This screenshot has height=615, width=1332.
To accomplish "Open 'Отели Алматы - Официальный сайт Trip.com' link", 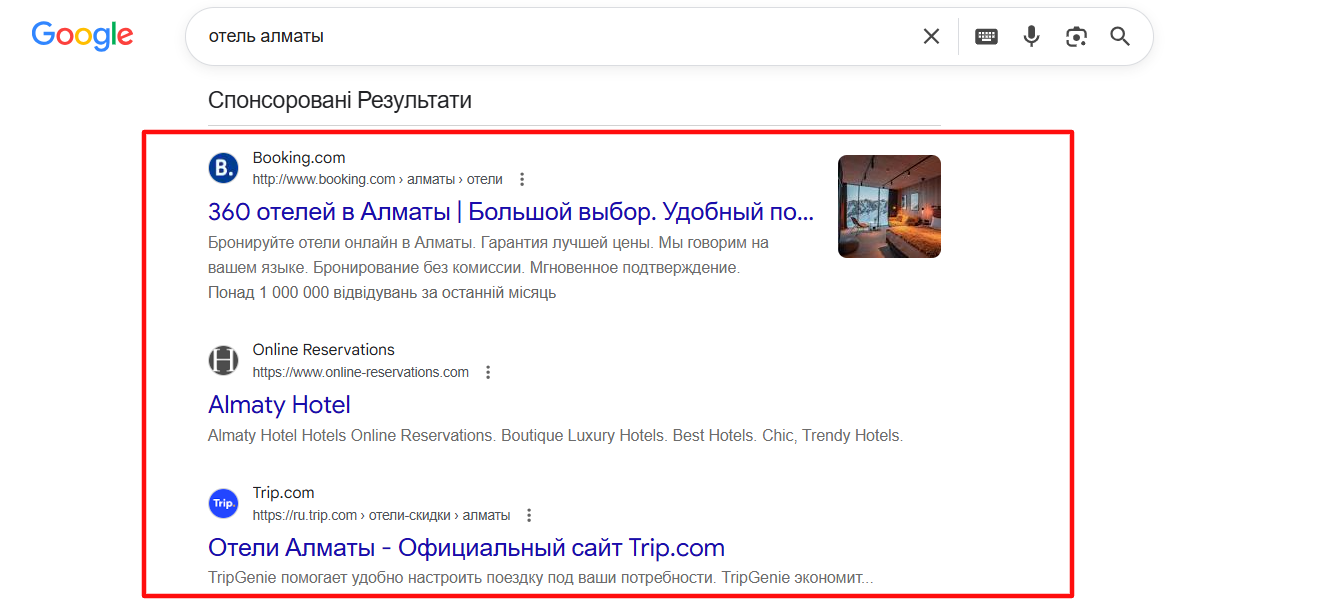I will click(466, 548).
